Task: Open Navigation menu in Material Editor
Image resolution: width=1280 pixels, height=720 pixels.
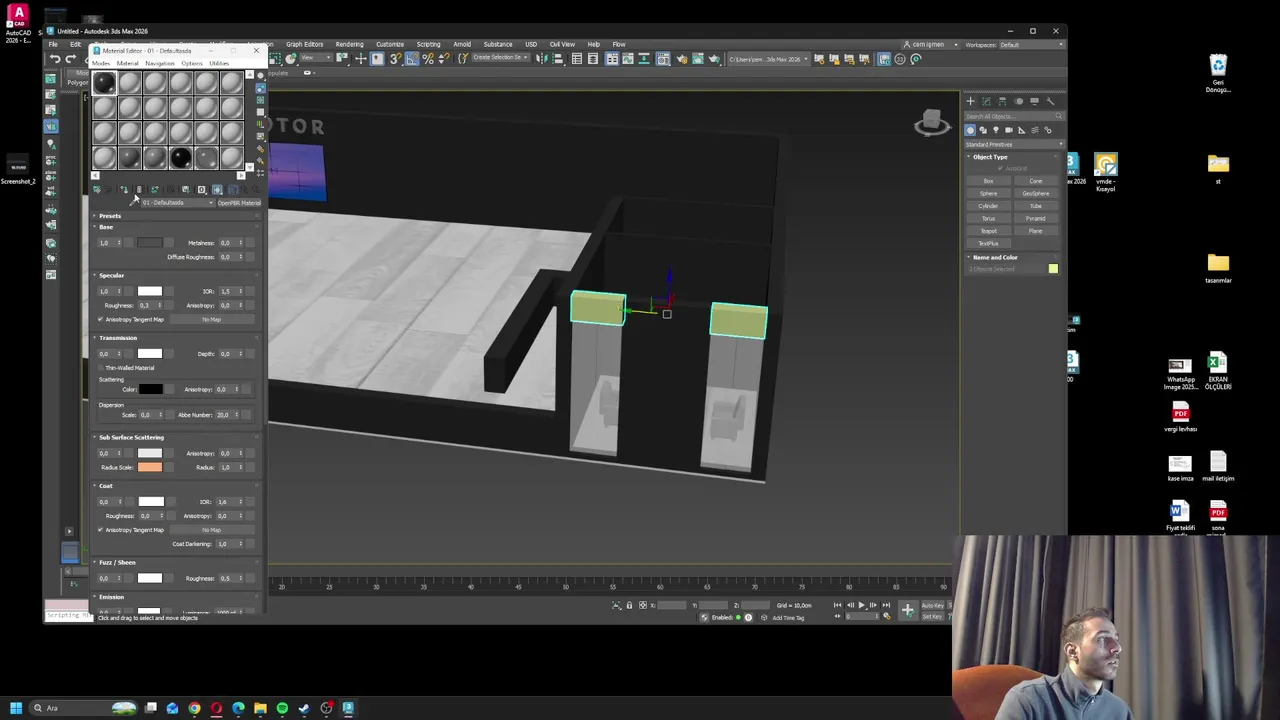Action: pos(160,64)
